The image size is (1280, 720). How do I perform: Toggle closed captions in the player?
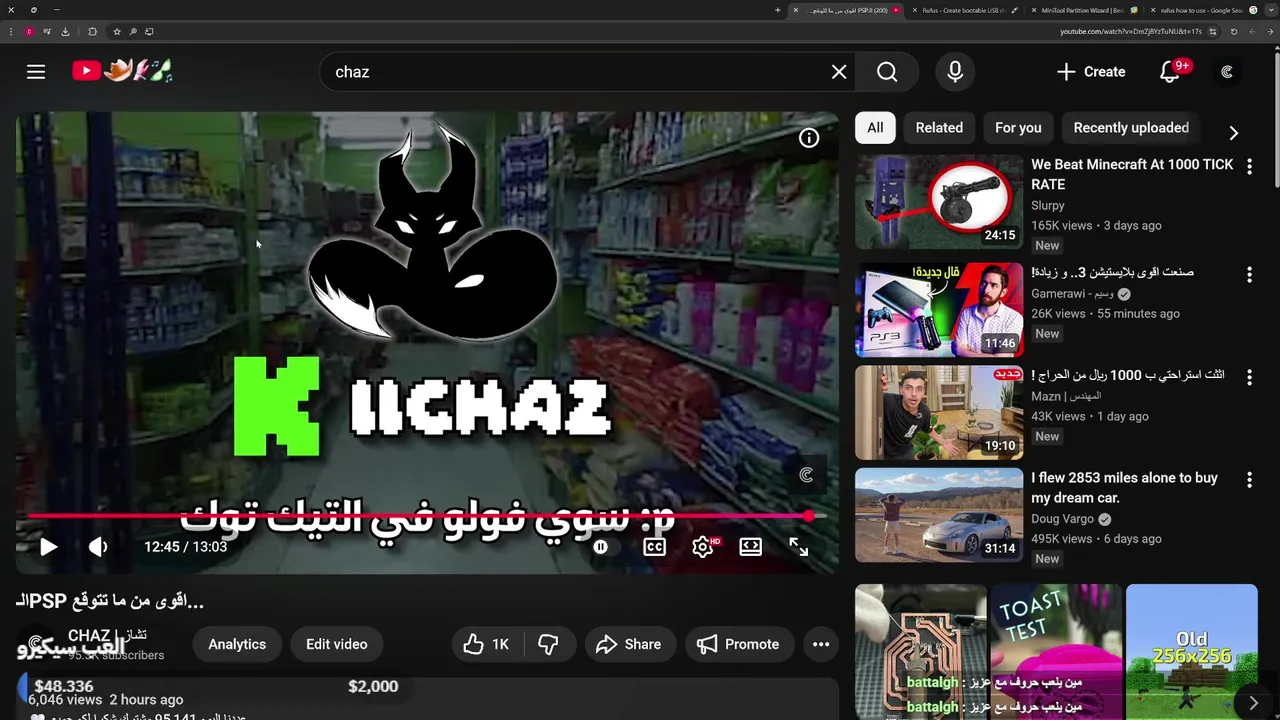654,547
